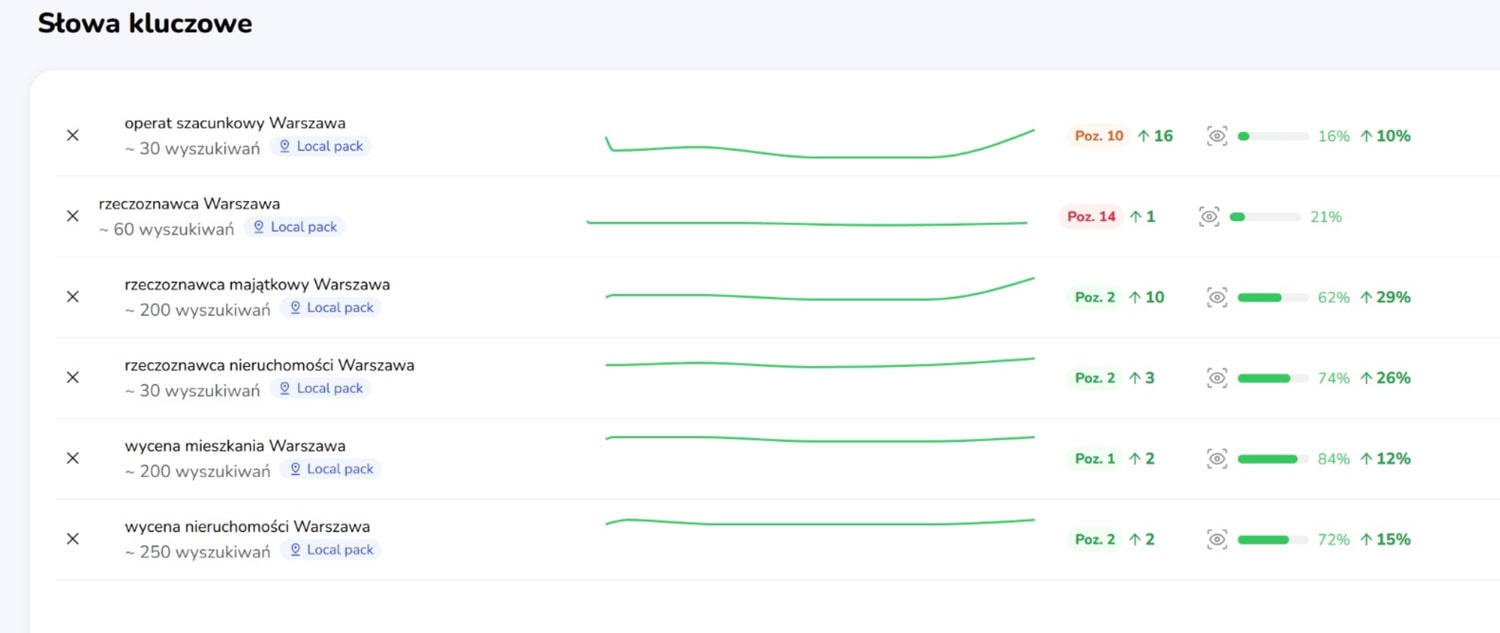Click Local pack badge for 'rzeczoznawca Warszawa'
1500x633 pixels.
coord(294,227)
